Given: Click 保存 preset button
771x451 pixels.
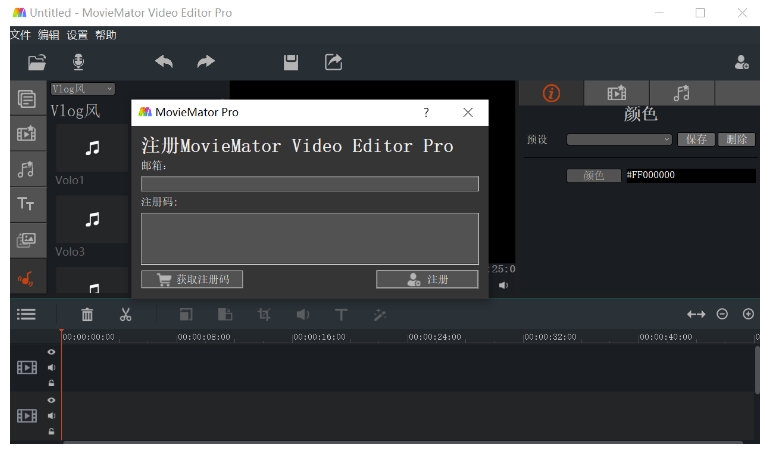Looking at the screenshot, I should tap(696, 140).
